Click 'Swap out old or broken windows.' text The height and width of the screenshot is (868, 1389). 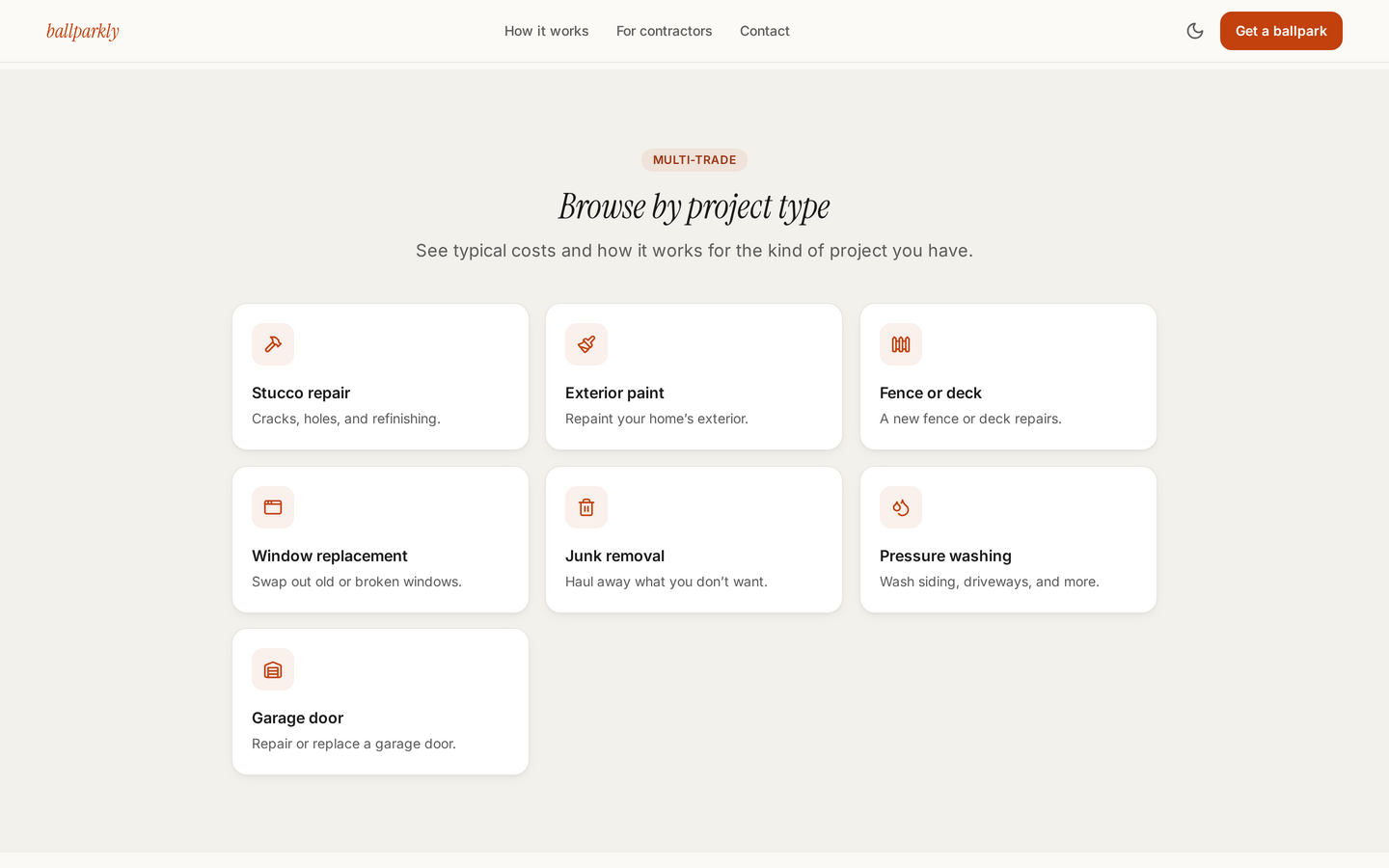coord(357,582)
